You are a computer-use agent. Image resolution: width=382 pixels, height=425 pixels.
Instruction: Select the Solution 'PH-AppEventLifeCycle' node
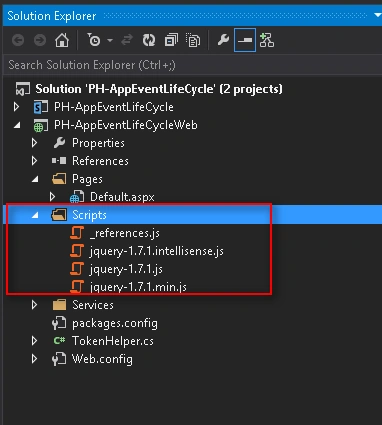[x=159, y=89]
